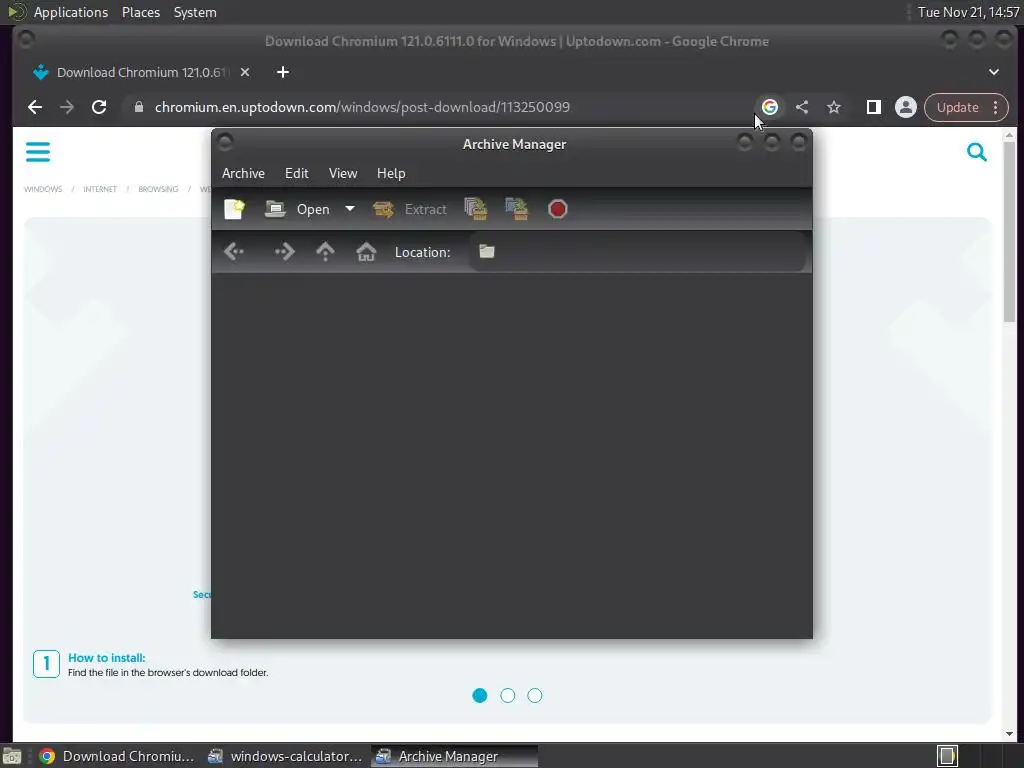The width and height of the screenshot is (1024, 768).
Task: Click the INTERNET breadcrumb link
Action: (x=100, y=189)
